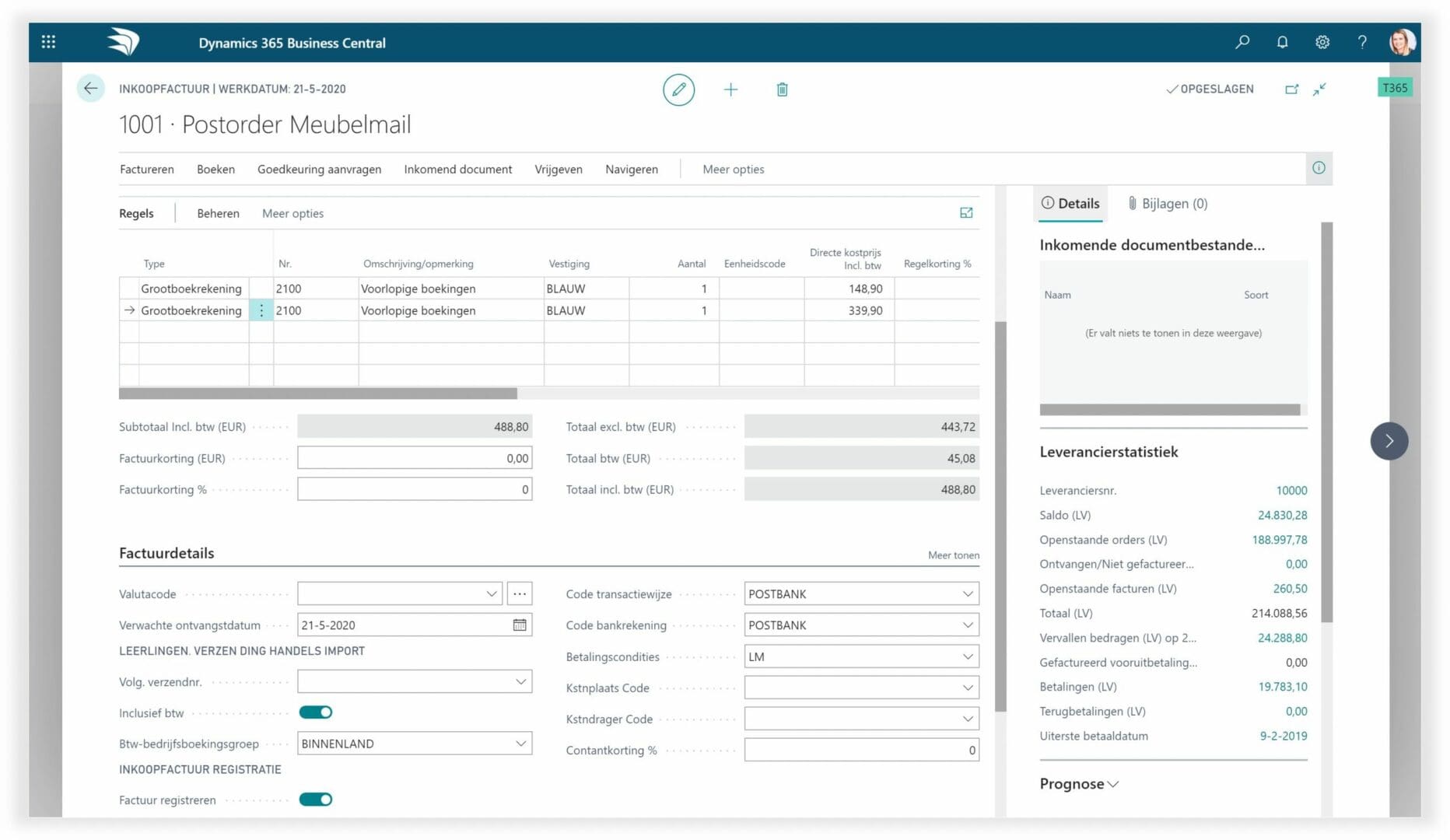This screenshot has height=840, width=1450.
Task: Click Meer opties in Regels bar
Action: pos(292,213)
